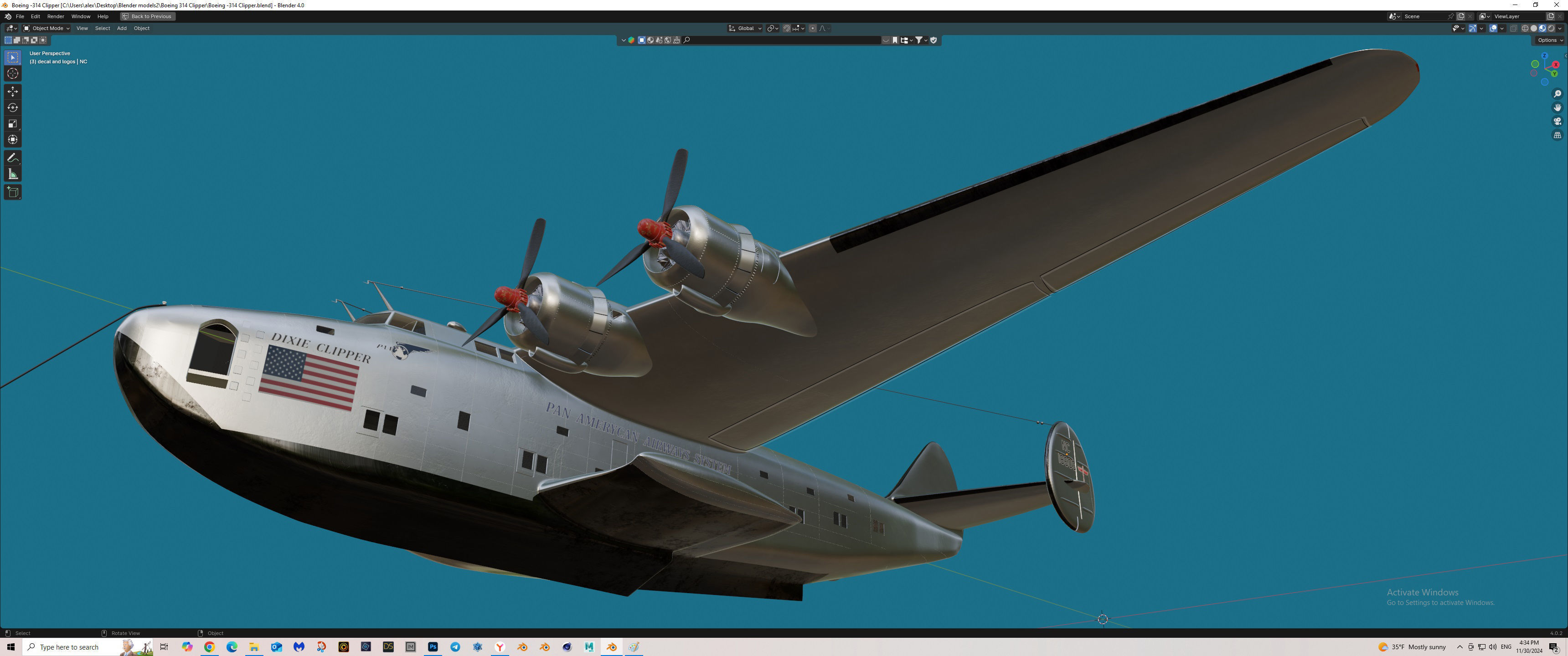Open gizmo options dropdown arrow
1568x656 pixels.
1481,28
